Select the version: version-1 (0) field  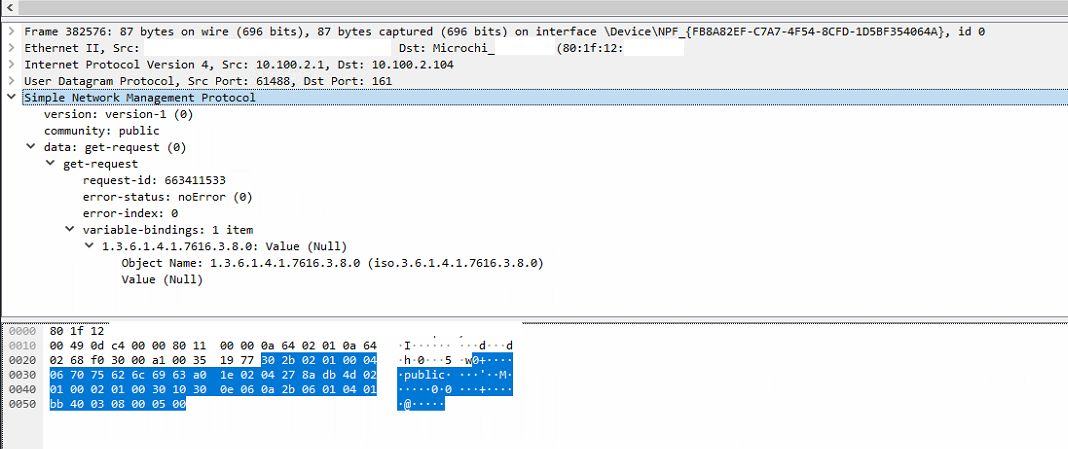(x=118, y=114)
